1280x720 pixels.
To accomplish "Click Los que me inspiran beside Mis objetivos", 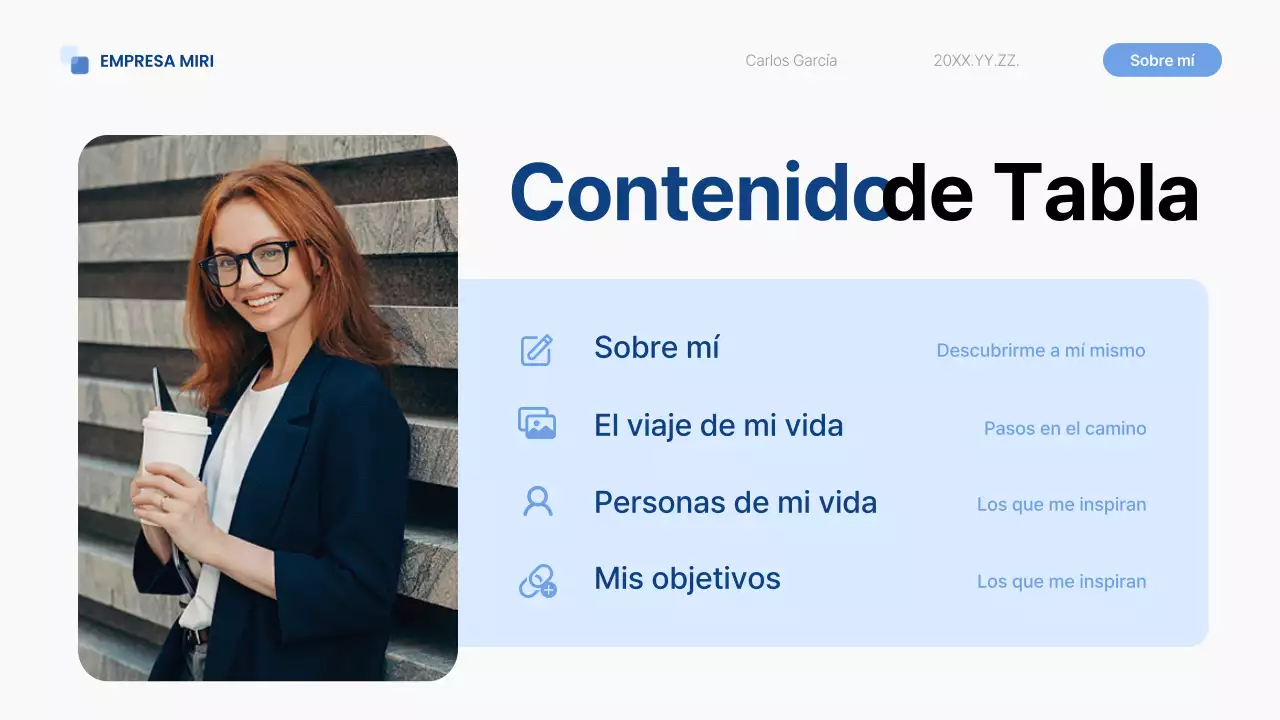I will coord(1062,582).
